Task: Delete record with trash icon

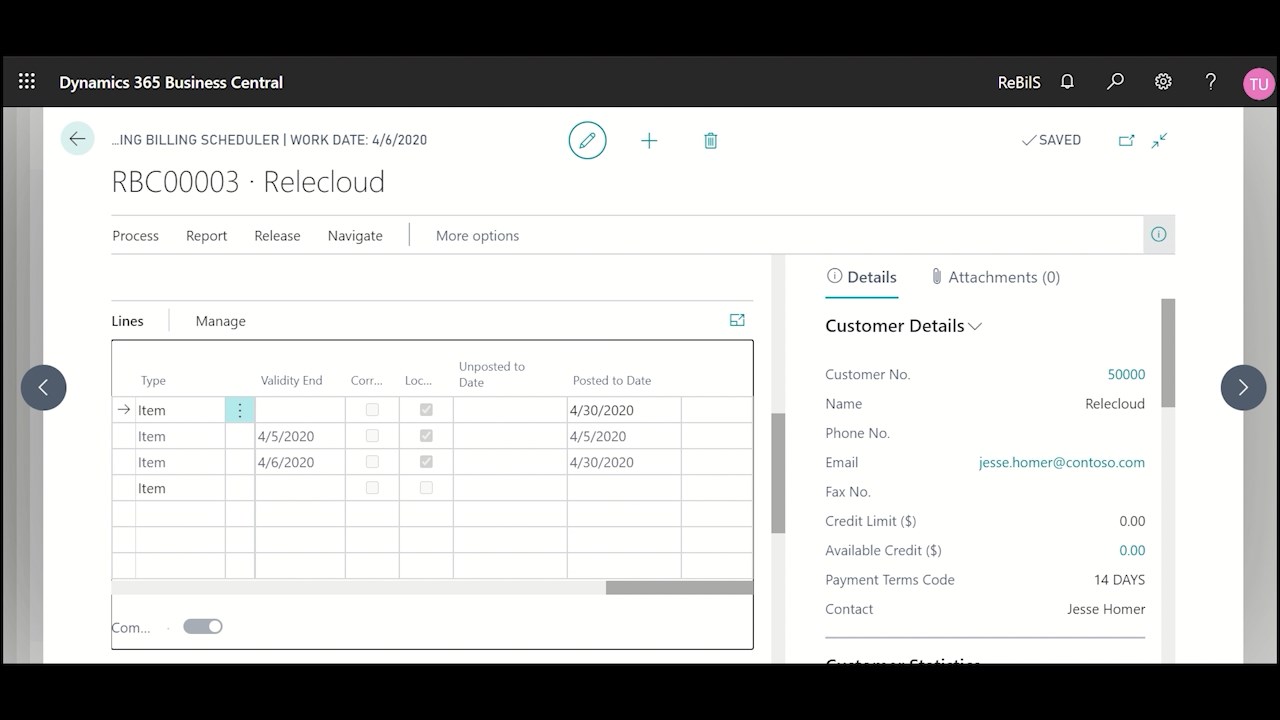Action: tap(710, 141)
